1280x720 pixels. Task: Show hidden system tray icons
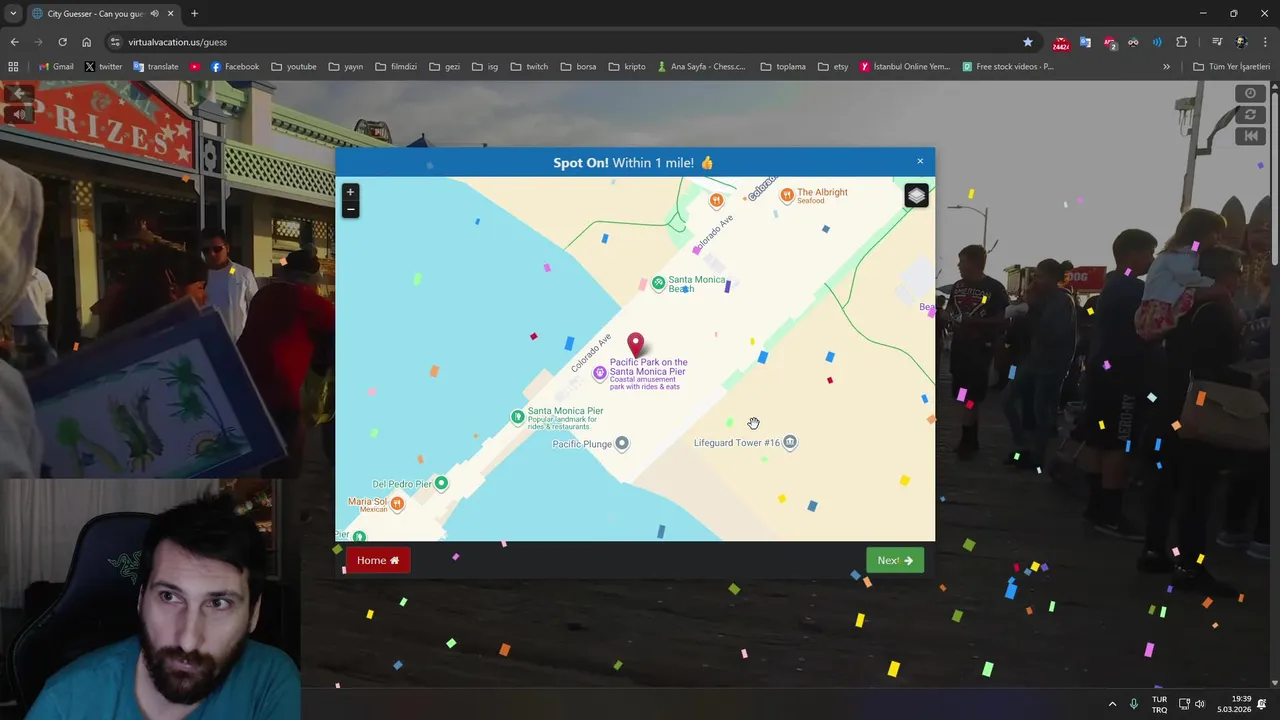pyautogui.click(x=1112, y=704)
